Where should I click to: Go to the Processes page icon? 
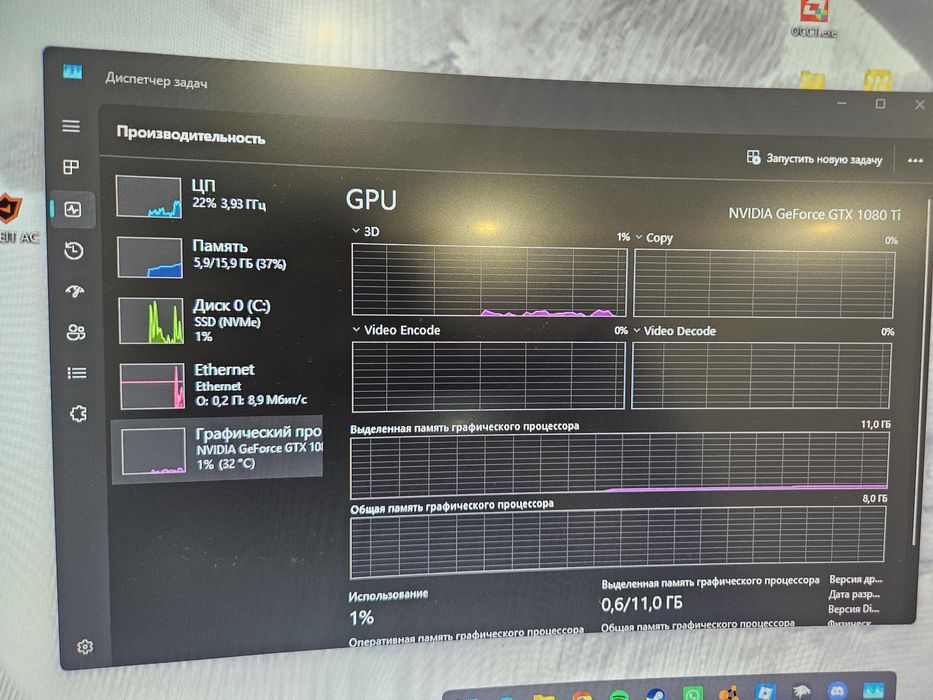[x=71, y=167]
